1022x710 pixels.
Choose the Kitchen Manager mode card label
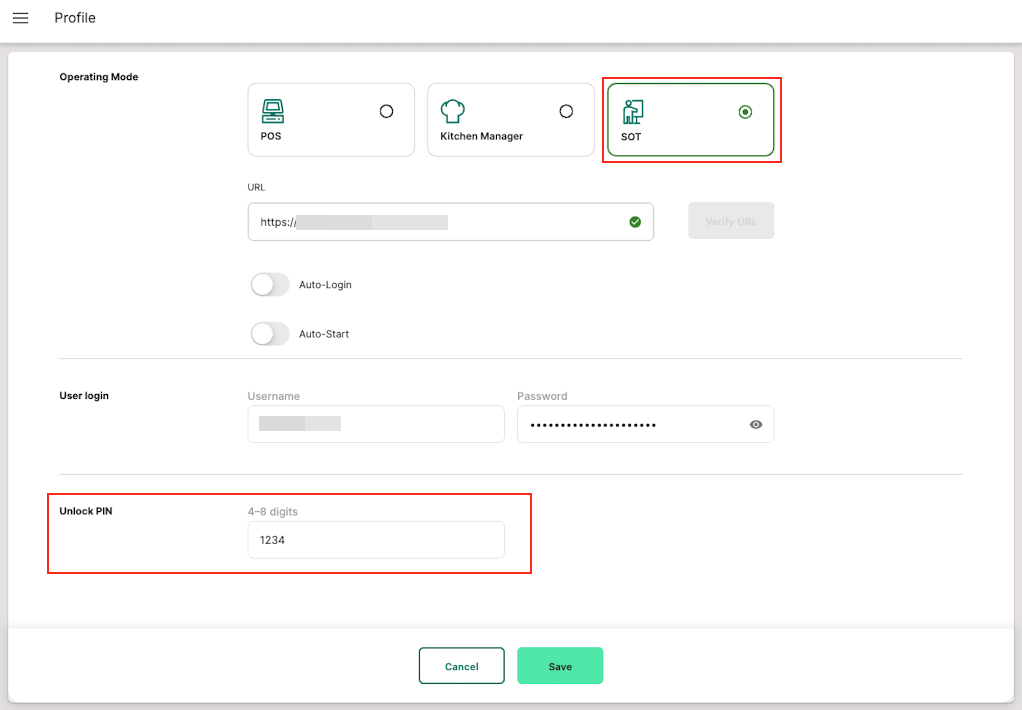(x=481, y=136)
